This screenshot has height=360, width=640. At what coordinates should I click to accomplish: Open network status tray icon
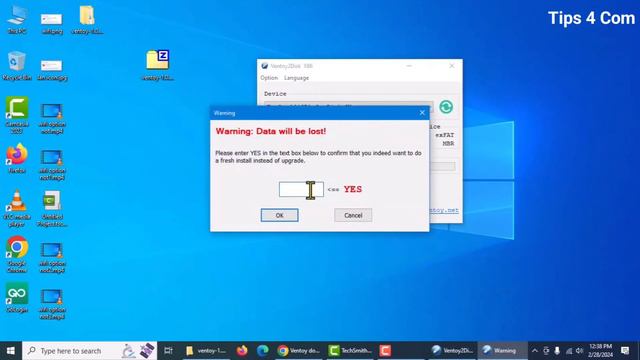click(569, 351)
